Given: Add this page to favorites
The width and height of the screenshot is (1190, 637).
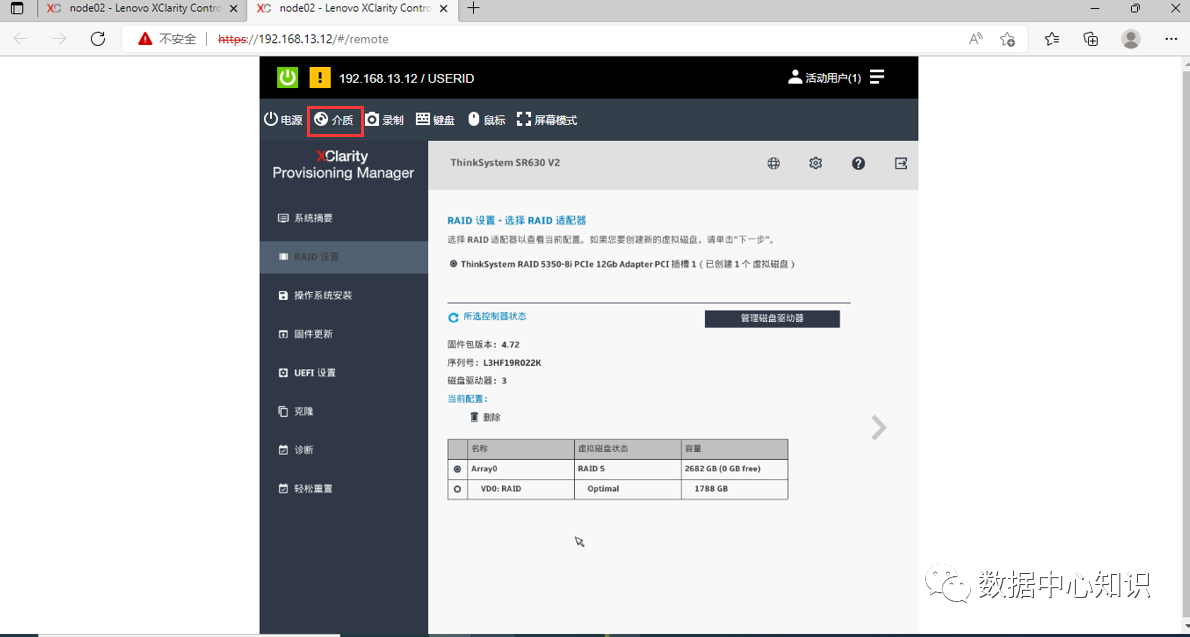Looking at the screenshot, I should click(1007, 39).
